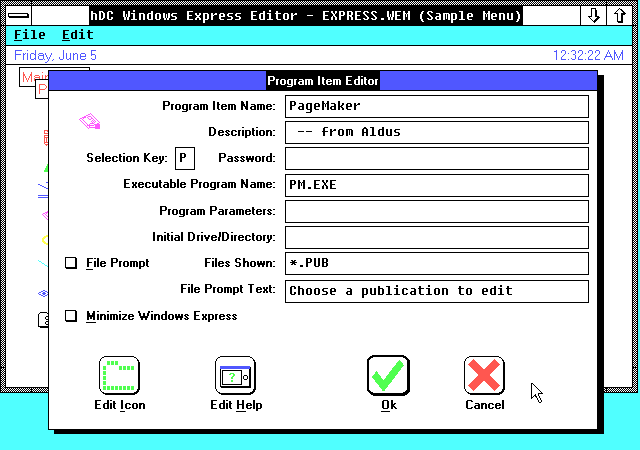
Task: Enable the File Prompt checkbox
Action: click(71, 263)
